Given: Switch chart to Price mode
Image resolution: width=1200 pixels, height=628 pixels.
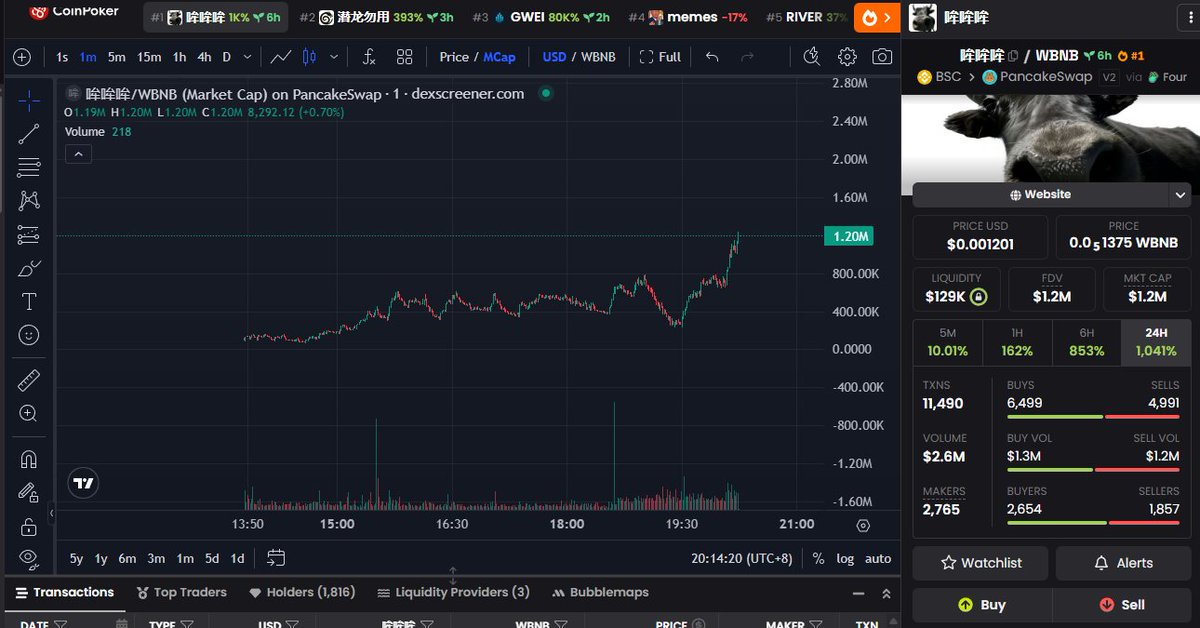Looking at the screenshot, I should tap(455, 57).
